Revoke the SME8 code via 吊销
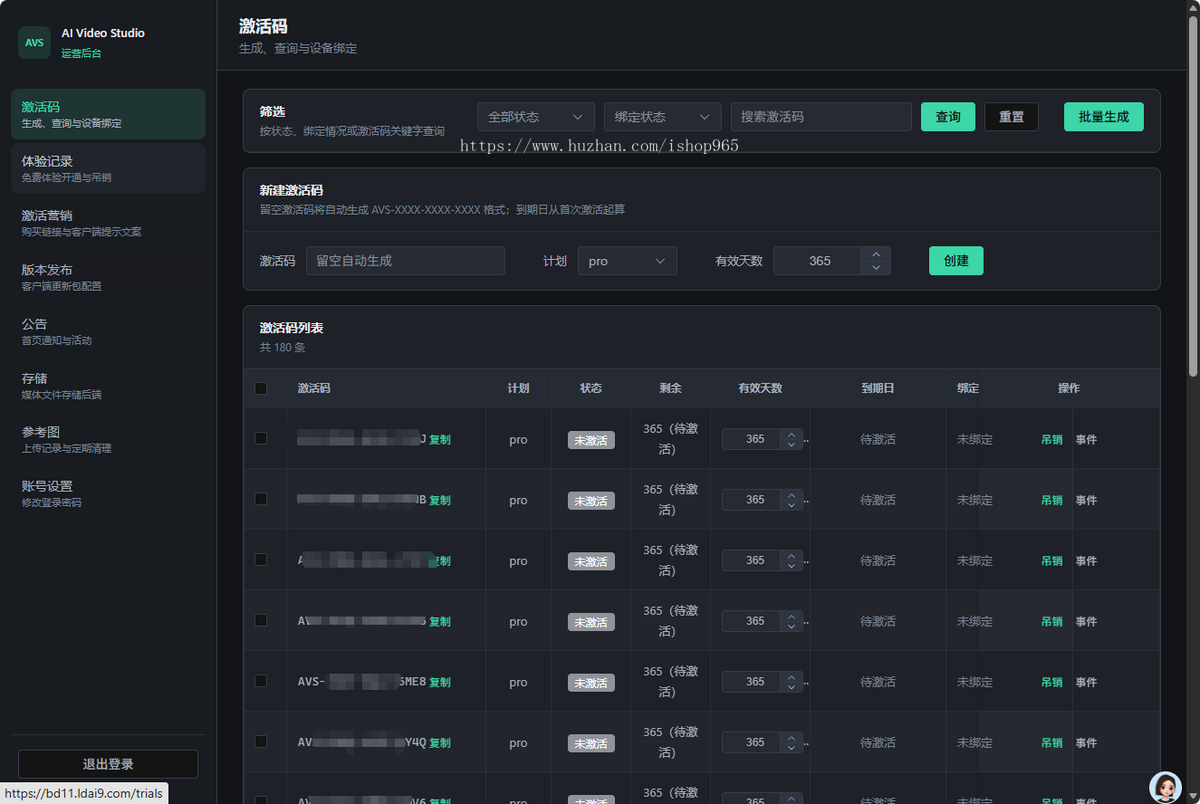This screenshot has width=1200, height=804. pyautogui.click(x=1052, y=682)
